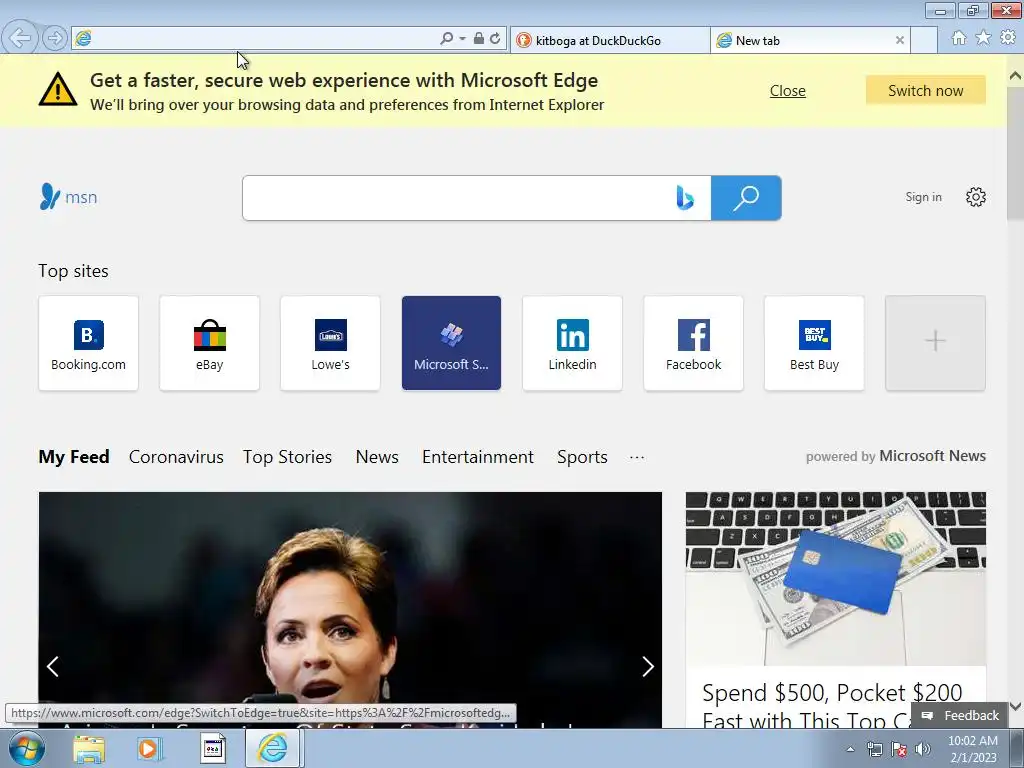Open the IE Tools gear icon

tap(1008, 38)
